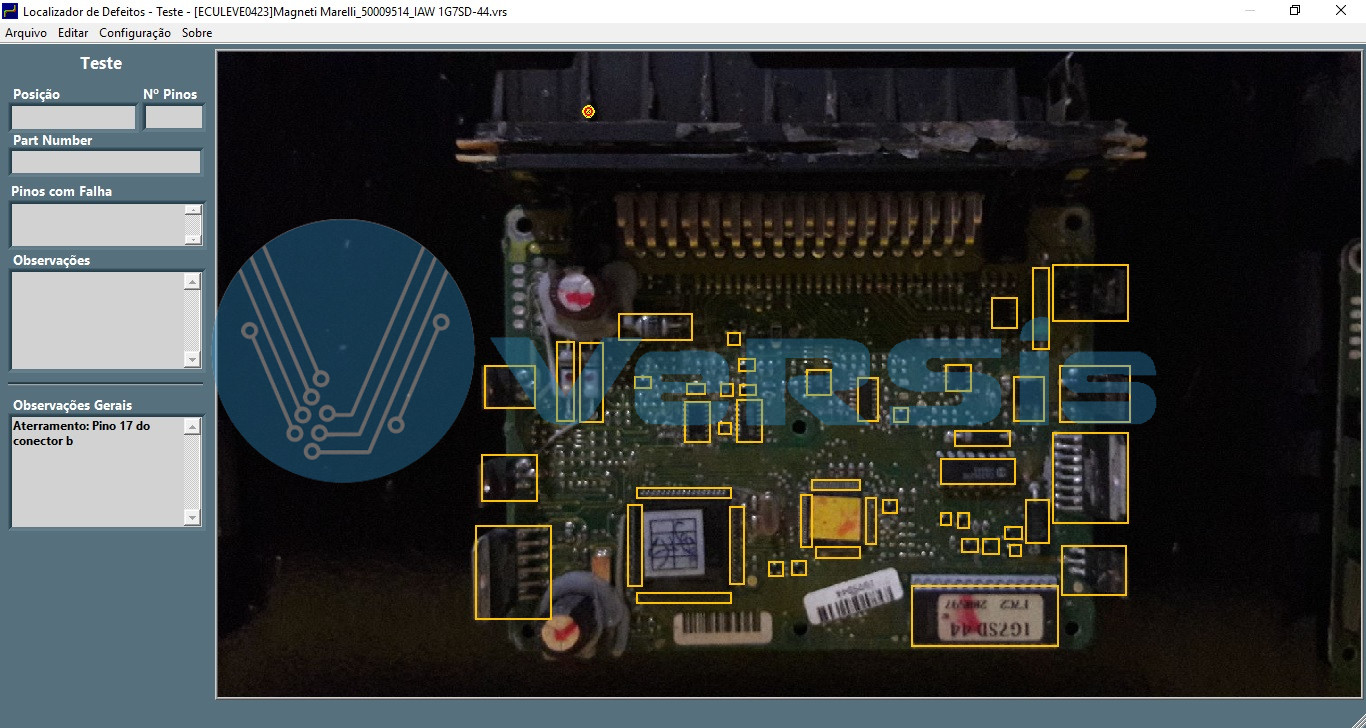
Task: Open the Editar menu
Action: (x=73, y=33)
